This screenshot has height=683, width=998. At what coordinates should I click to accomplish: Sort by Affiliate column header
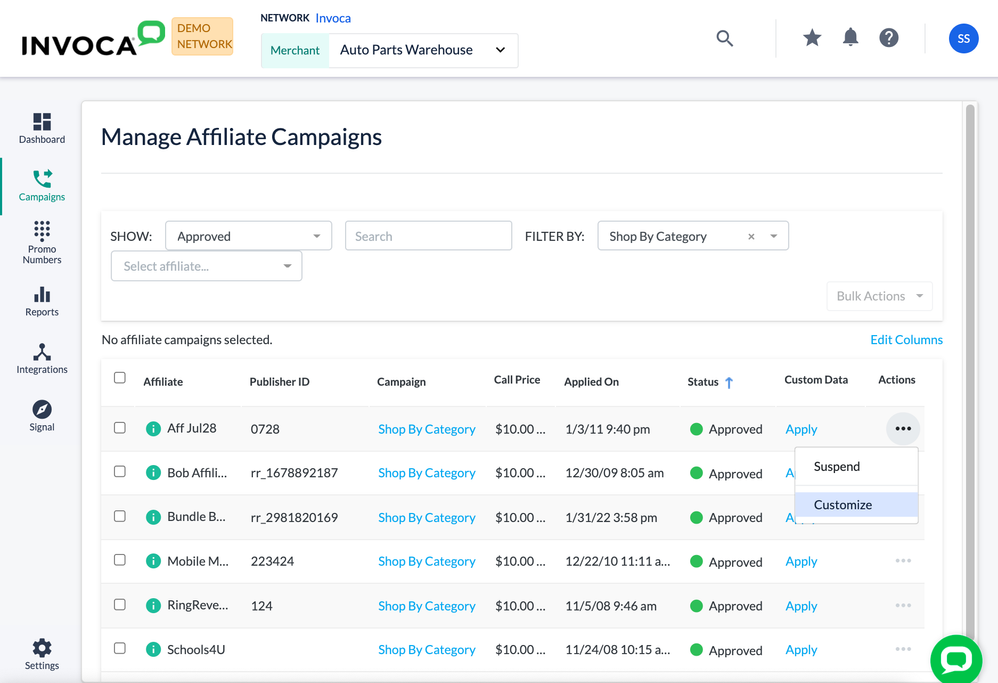tap(163, 382)
